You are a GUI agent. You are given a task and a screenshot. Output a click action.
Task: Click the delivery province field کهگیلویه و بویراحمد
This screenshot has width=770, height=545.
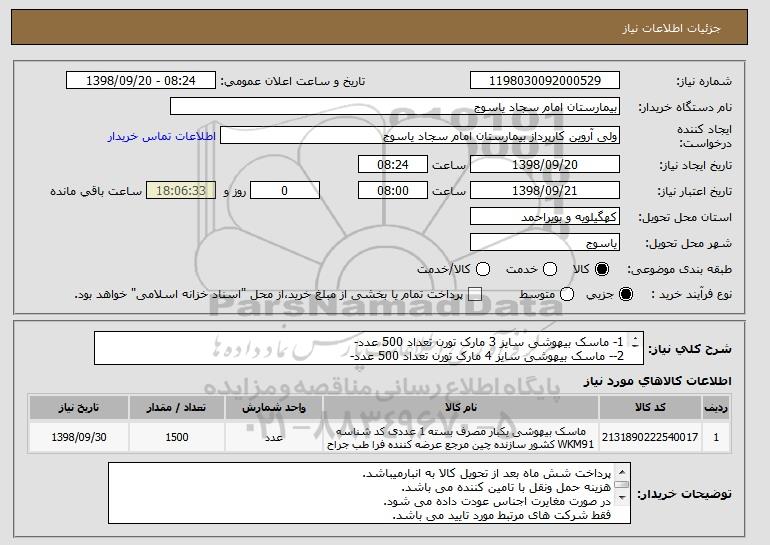pyautogui.click(x=545, y=217)
